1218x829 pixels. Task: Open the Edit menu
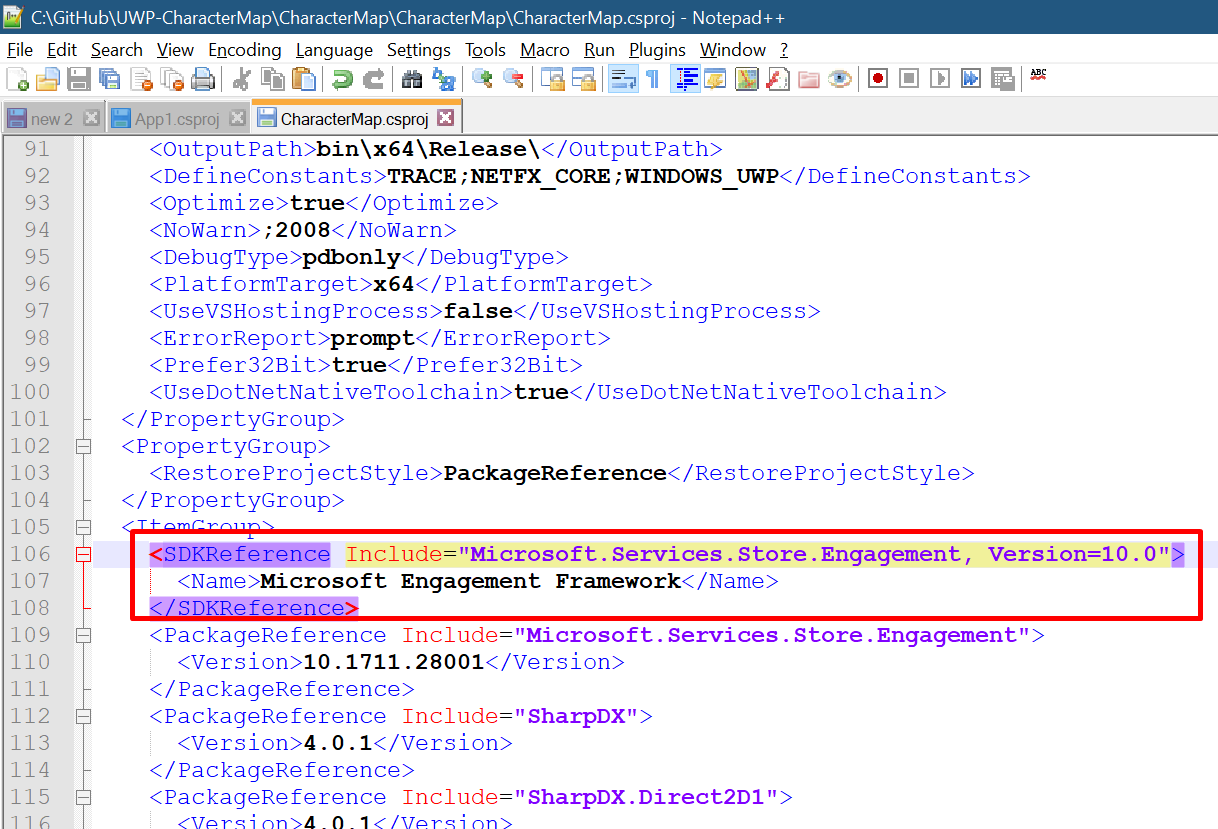coord(62,50)
